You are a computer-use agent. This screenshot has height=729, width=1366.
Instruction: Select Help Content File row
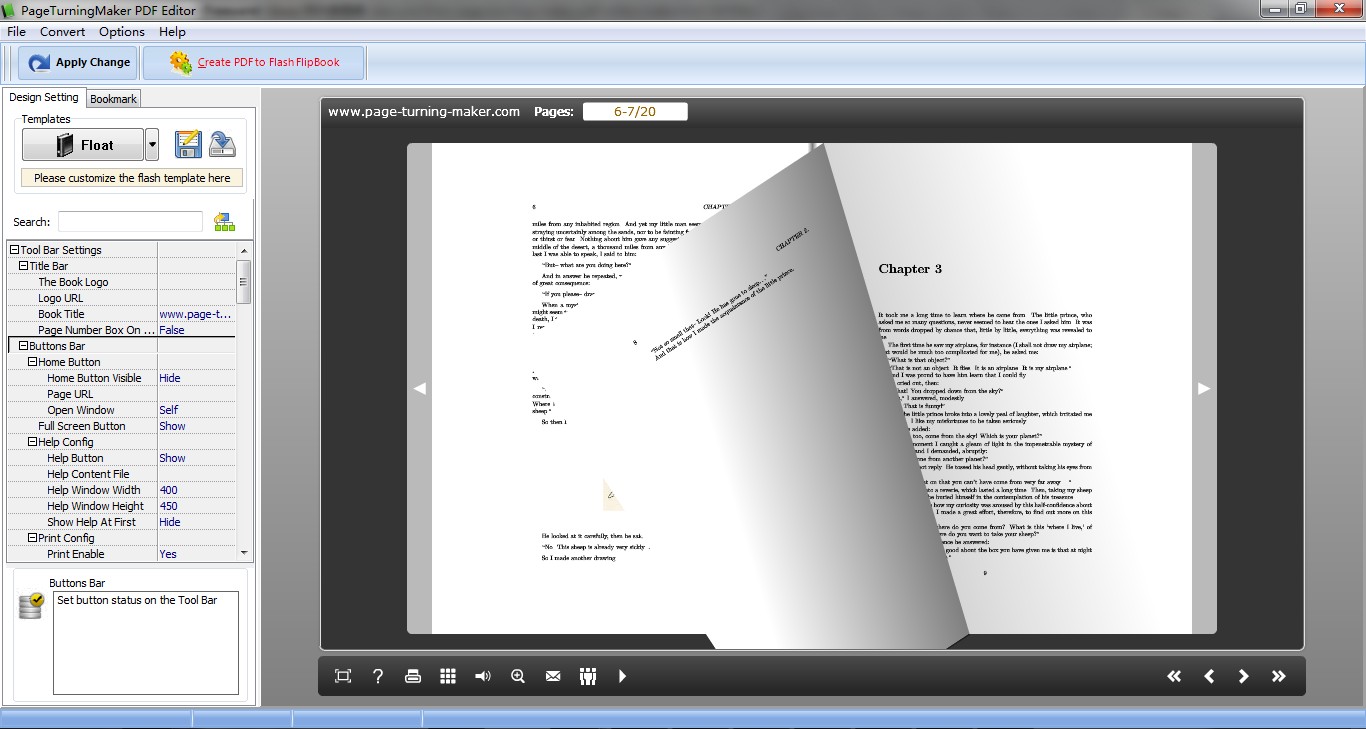coord(122,474)
